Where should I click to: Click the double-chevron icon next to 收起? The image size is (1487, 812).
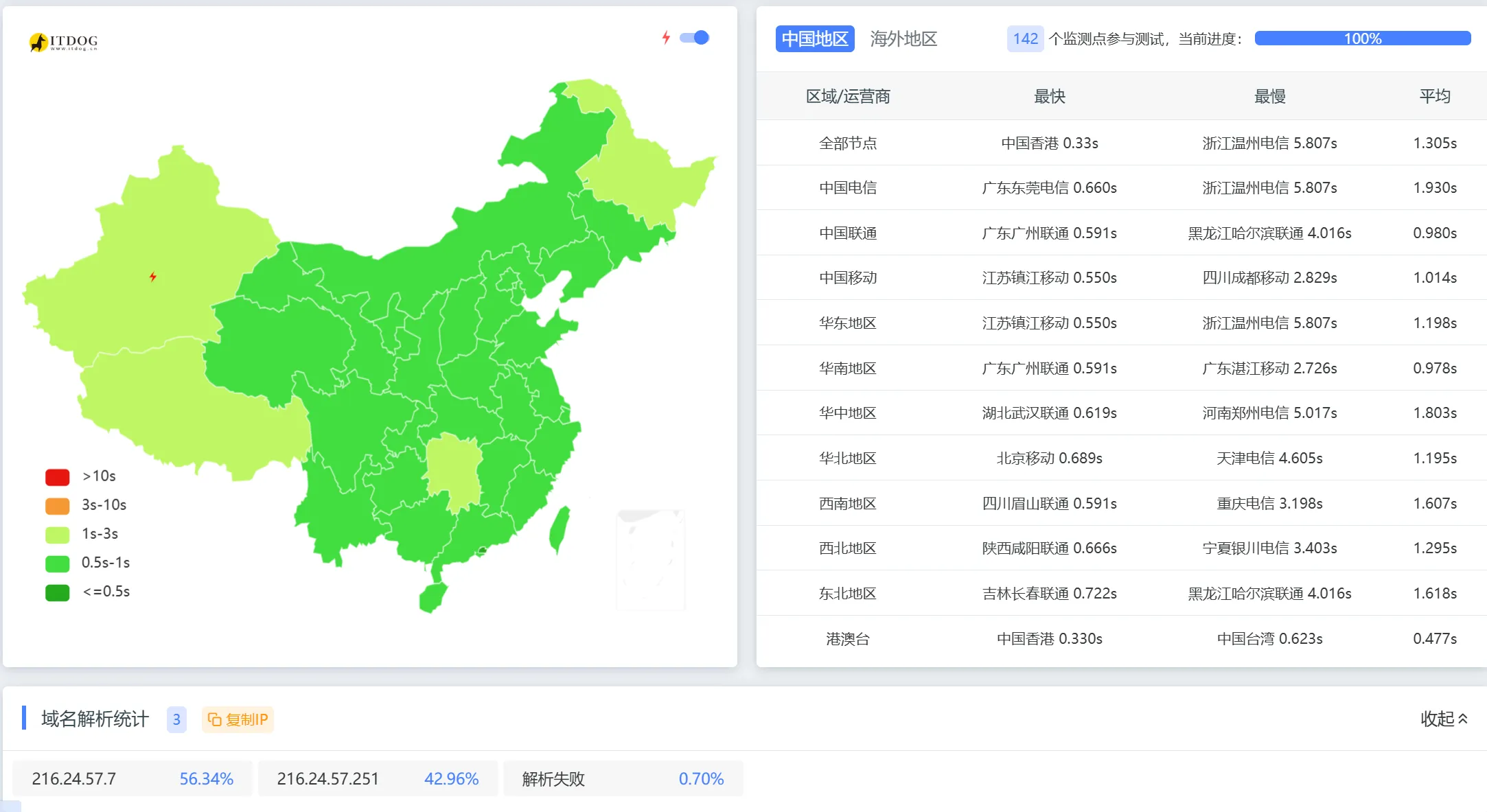[1463, 719]
